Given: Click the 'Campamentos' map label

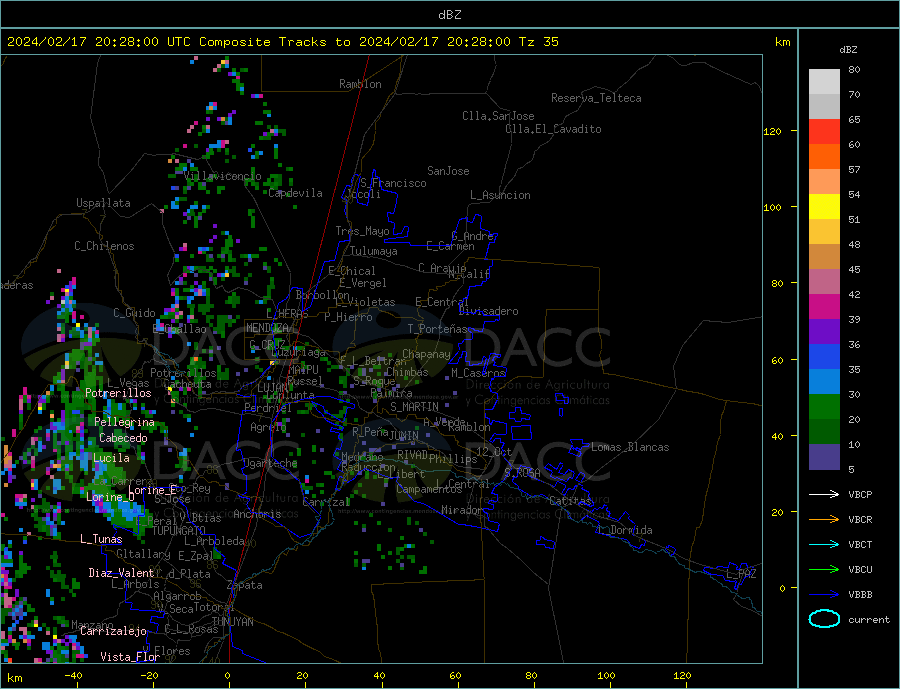Looking at the screenshot, I should click(429, 489).
